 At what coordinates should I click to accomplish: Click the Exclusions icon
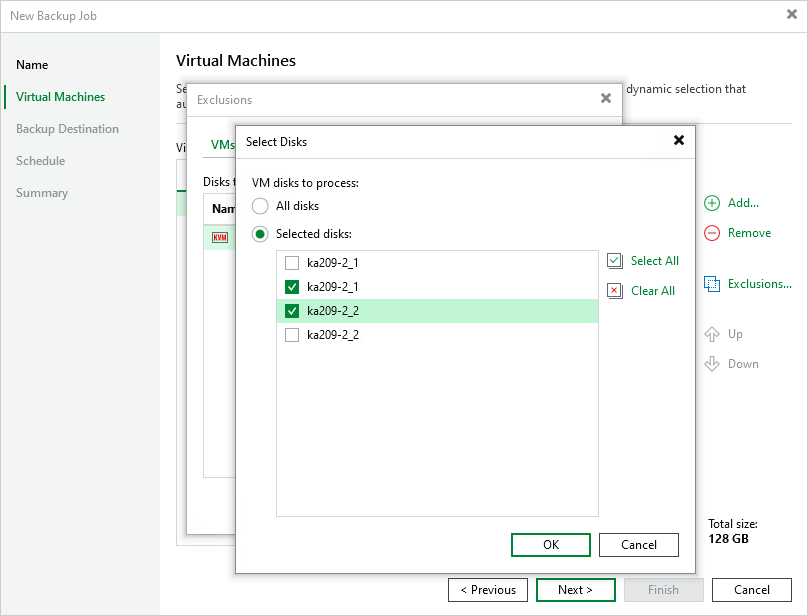pyautogui.click(x=714, y=284)
